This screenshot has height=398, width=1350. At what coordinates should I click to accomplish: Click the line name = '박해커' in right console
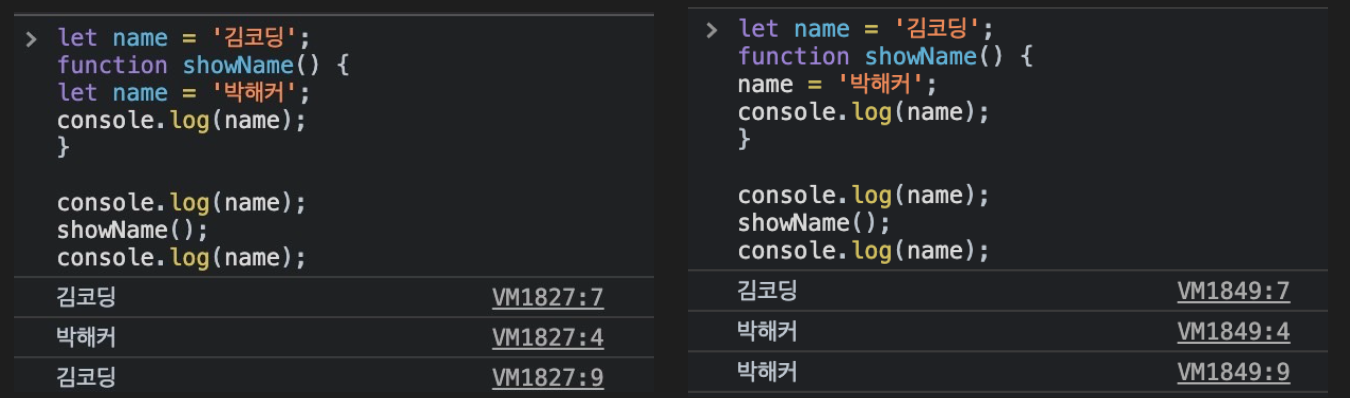tap(838, 84)
